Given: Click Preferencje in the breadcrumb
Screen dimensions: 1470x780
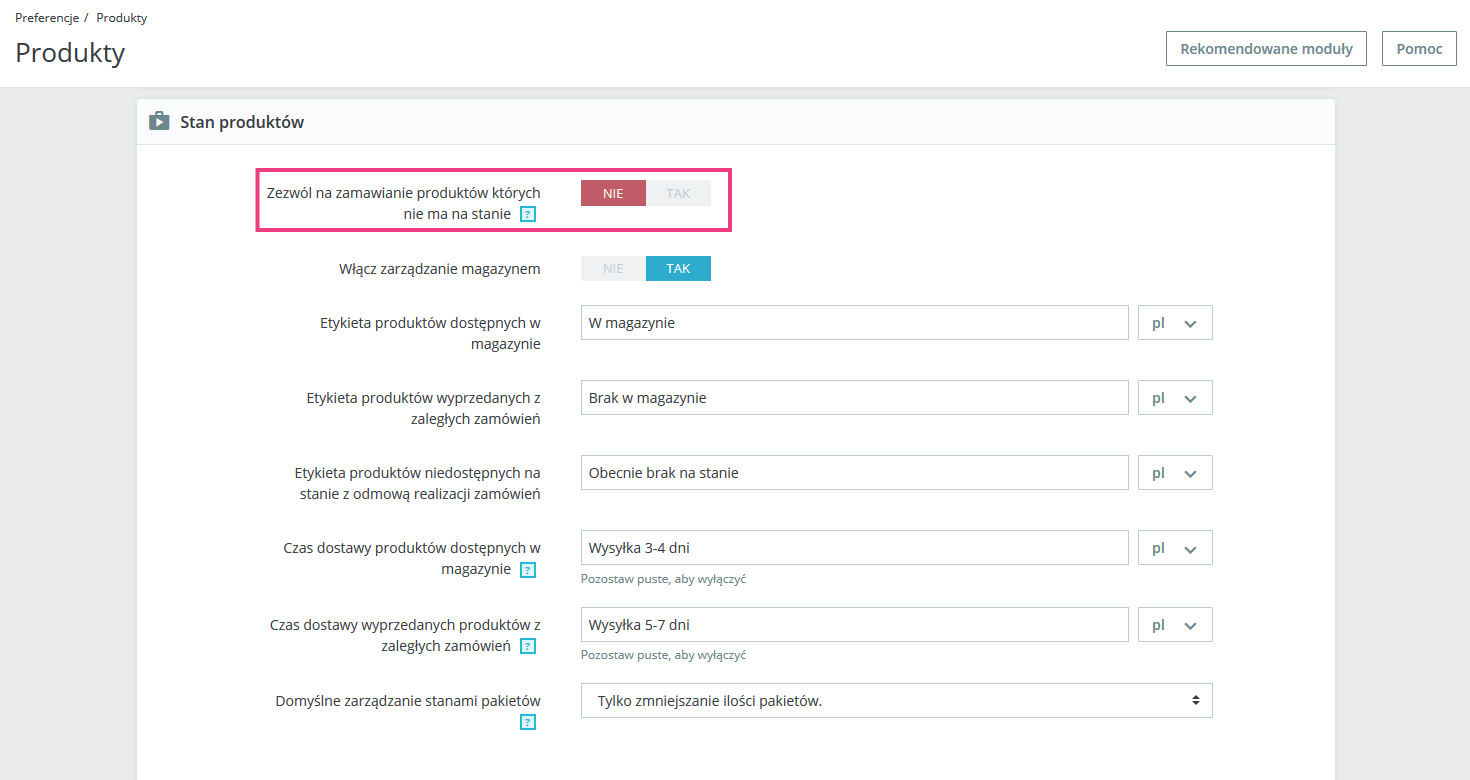Looking at the screenshot, I should tap(47, 18).
